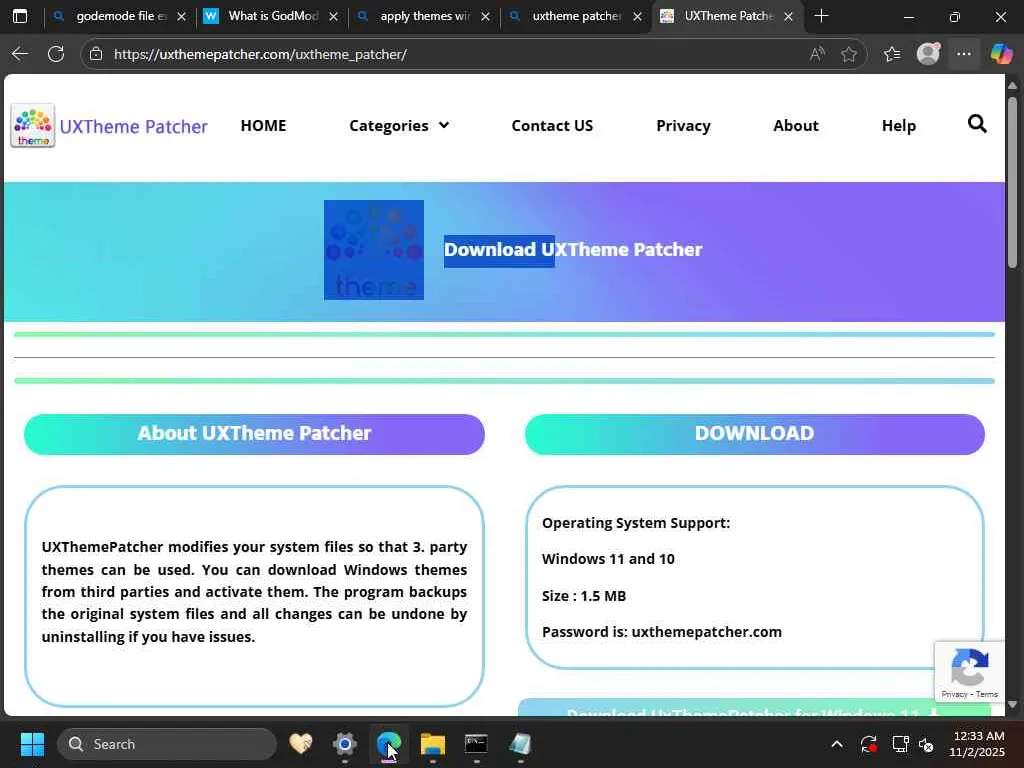Click the sync update tray icon
Image resolution: width=1024 pixels, height=768 pixels.
[869, 744]
